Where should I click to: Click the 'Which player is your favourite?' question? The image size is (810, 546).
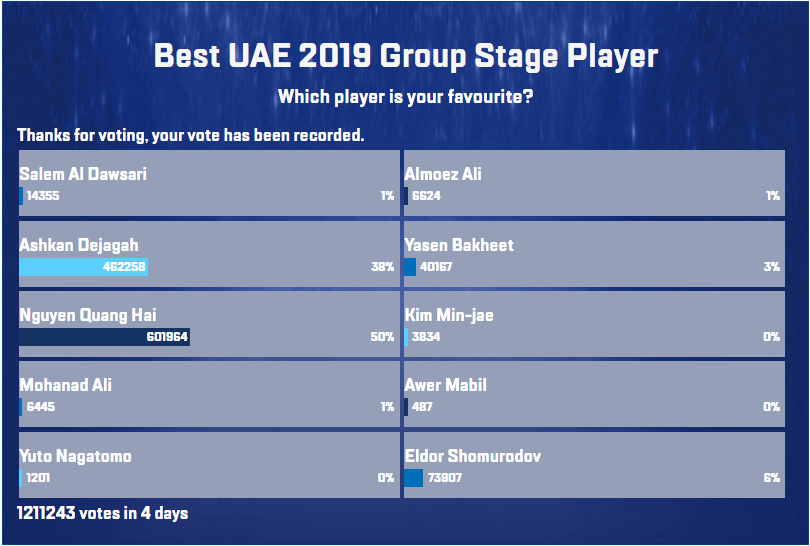405,97
